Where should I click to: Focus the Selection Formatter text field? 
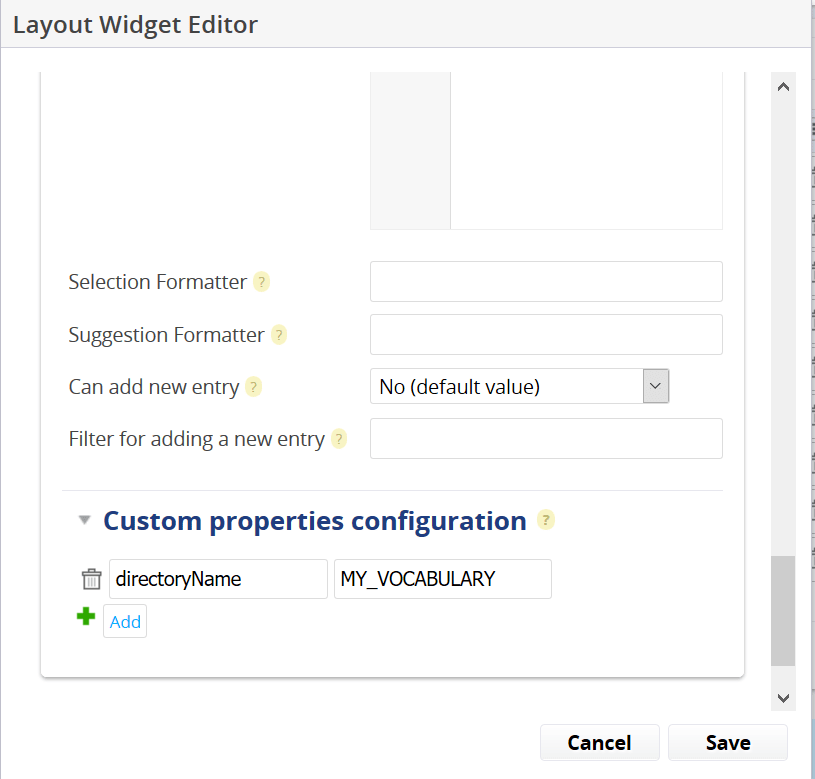(546, 282)
